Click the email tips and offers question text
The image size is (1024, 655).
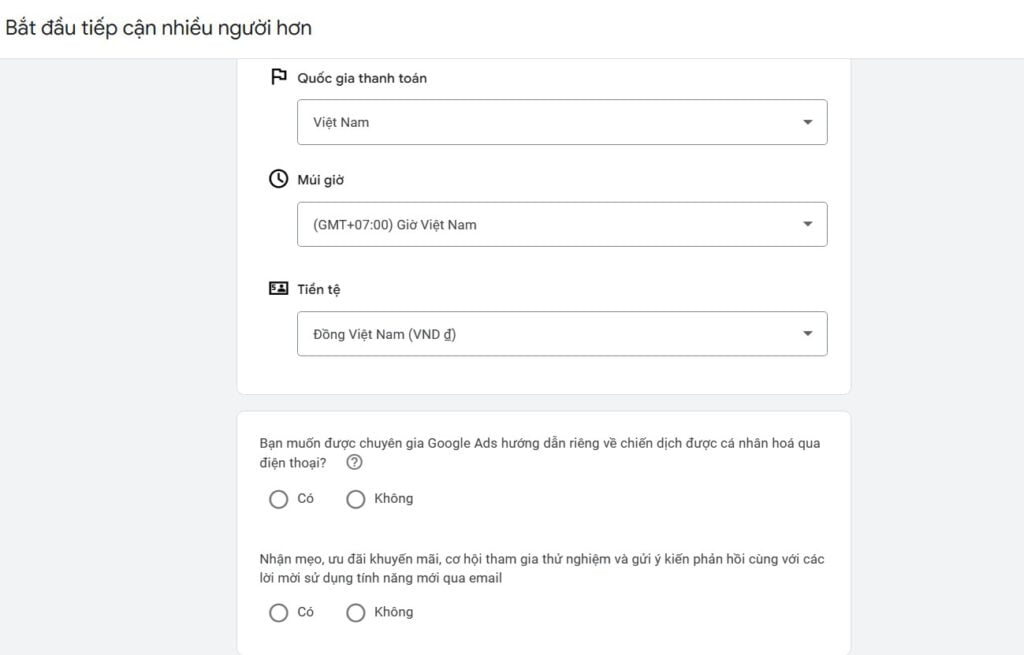click(x=541, y=568)
